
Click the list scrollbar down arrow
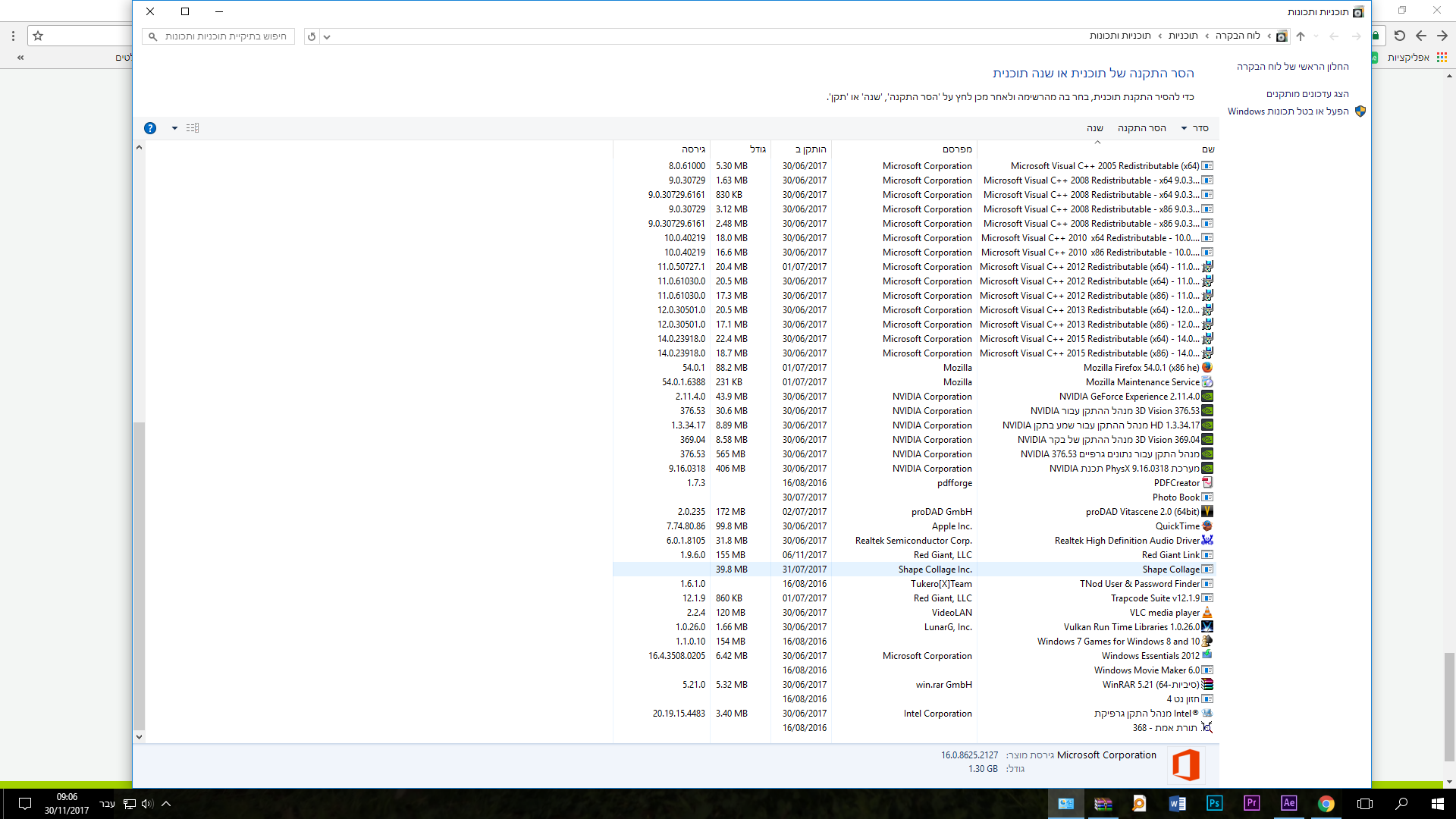tap(139, 736)
